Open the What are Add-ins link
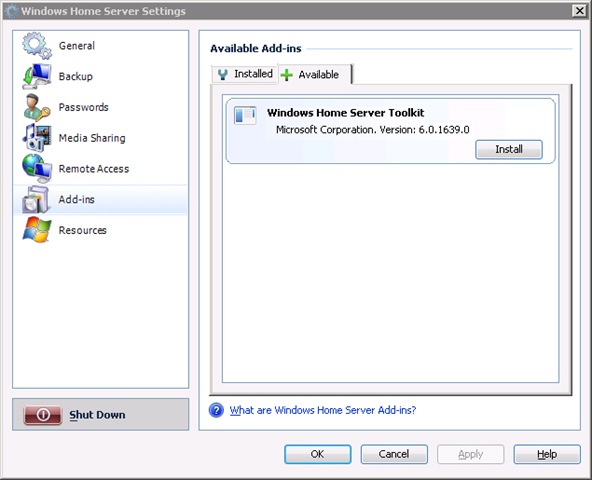The image size is (592, 480). point(323,410)
